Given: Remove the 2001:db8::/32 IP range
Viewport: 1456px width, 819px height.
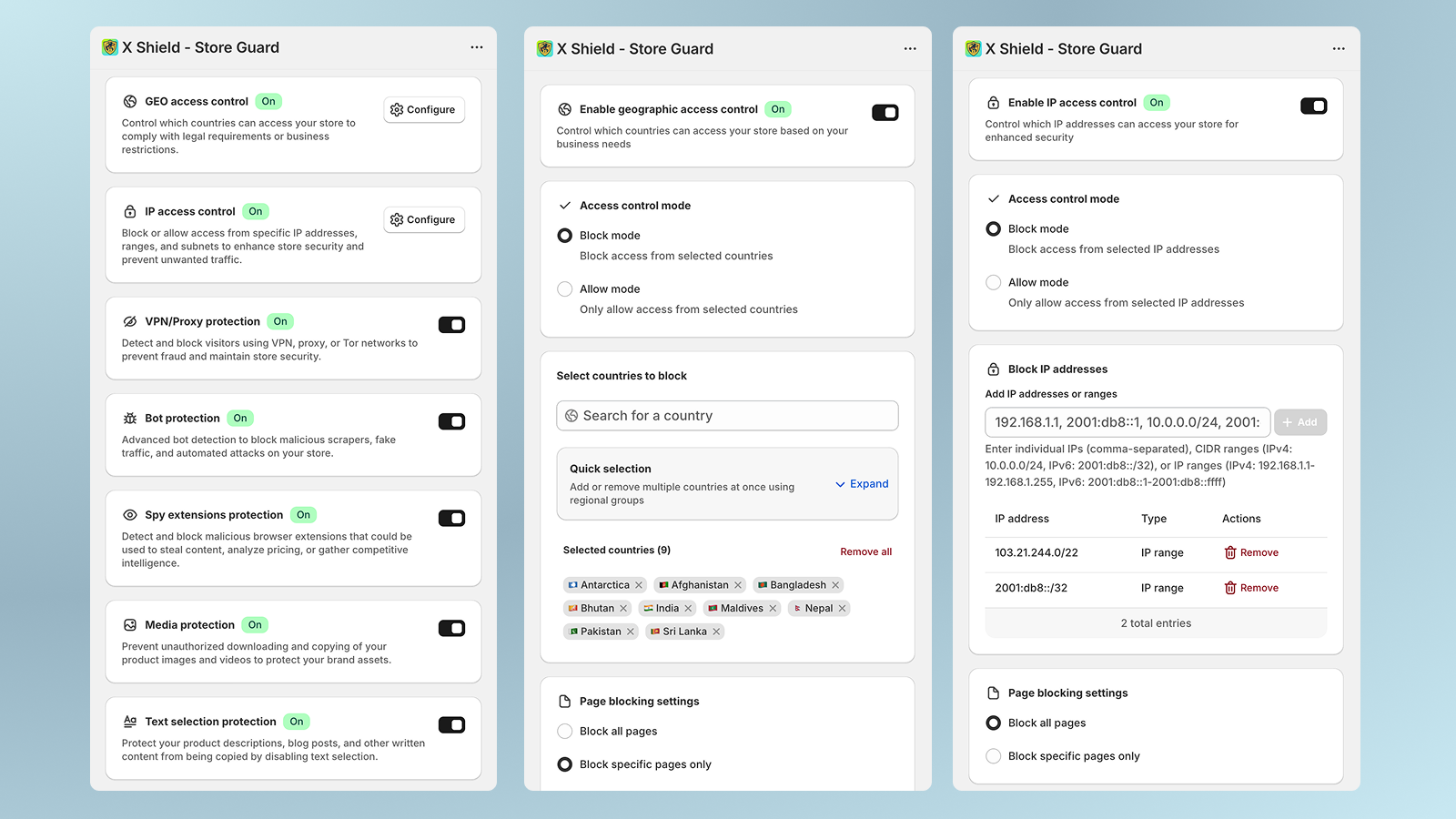Looking at the screenshot, I should (x=1251, y=589).
